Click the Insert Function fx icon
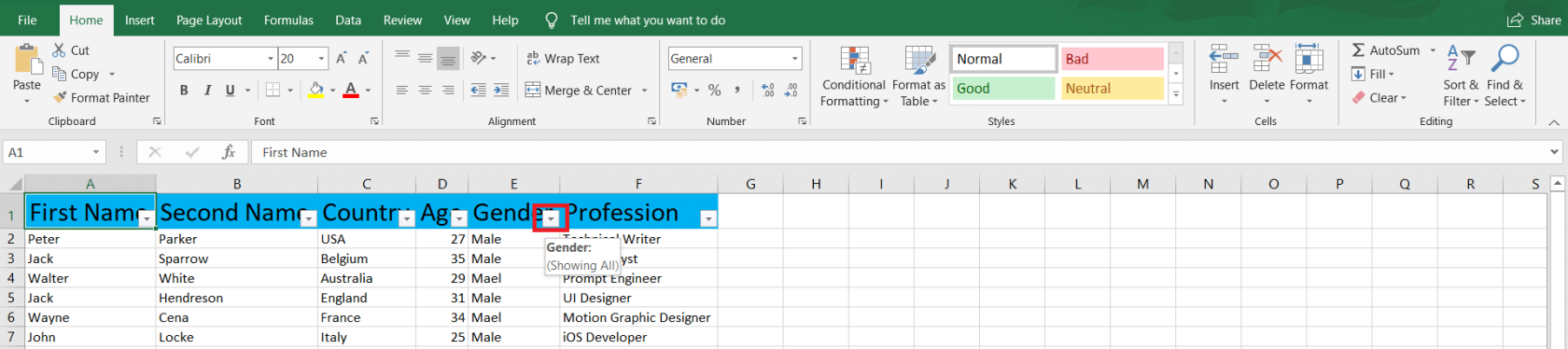 228,152
